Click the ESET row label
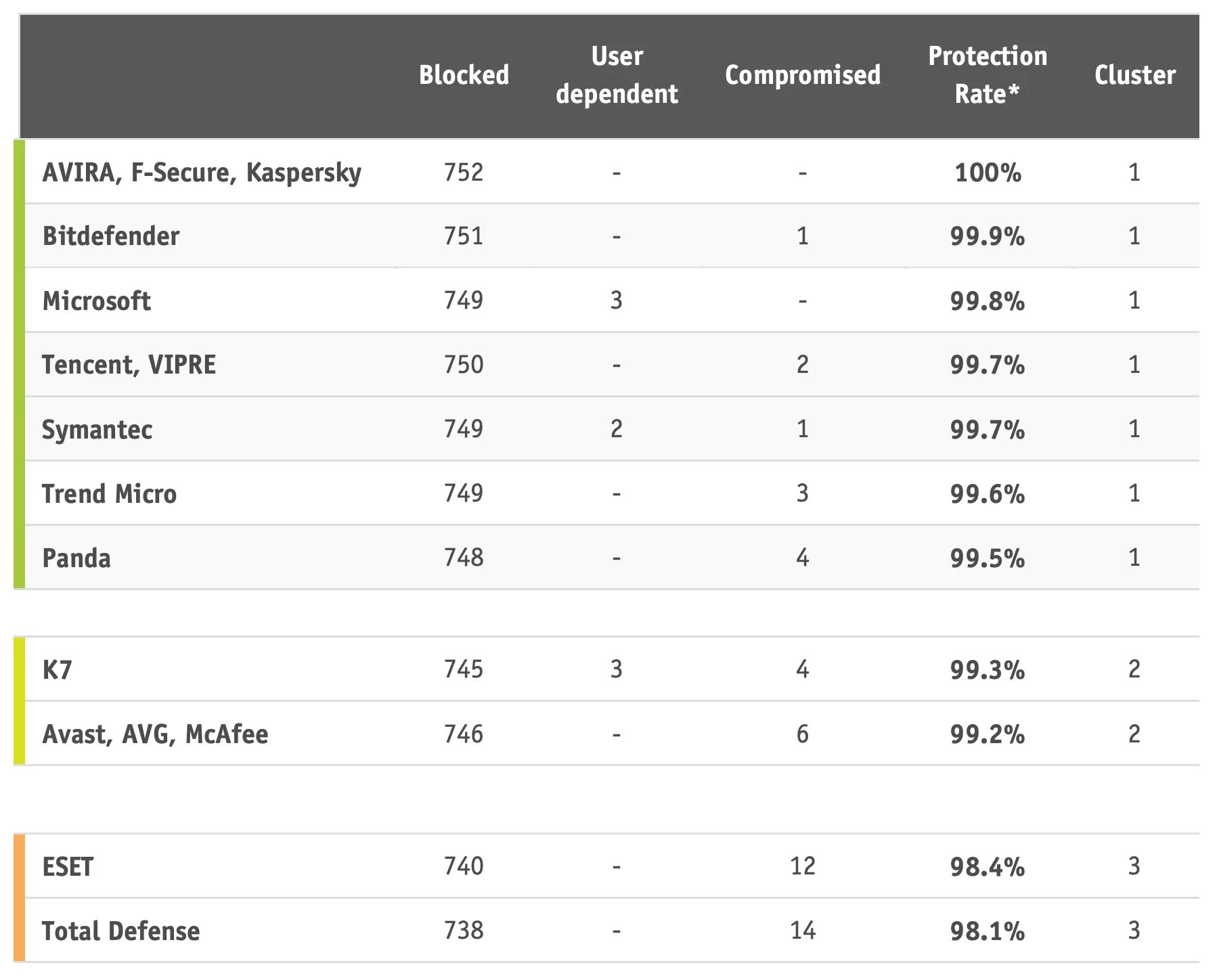This screenshot has width=1217, height=980. 68,866
